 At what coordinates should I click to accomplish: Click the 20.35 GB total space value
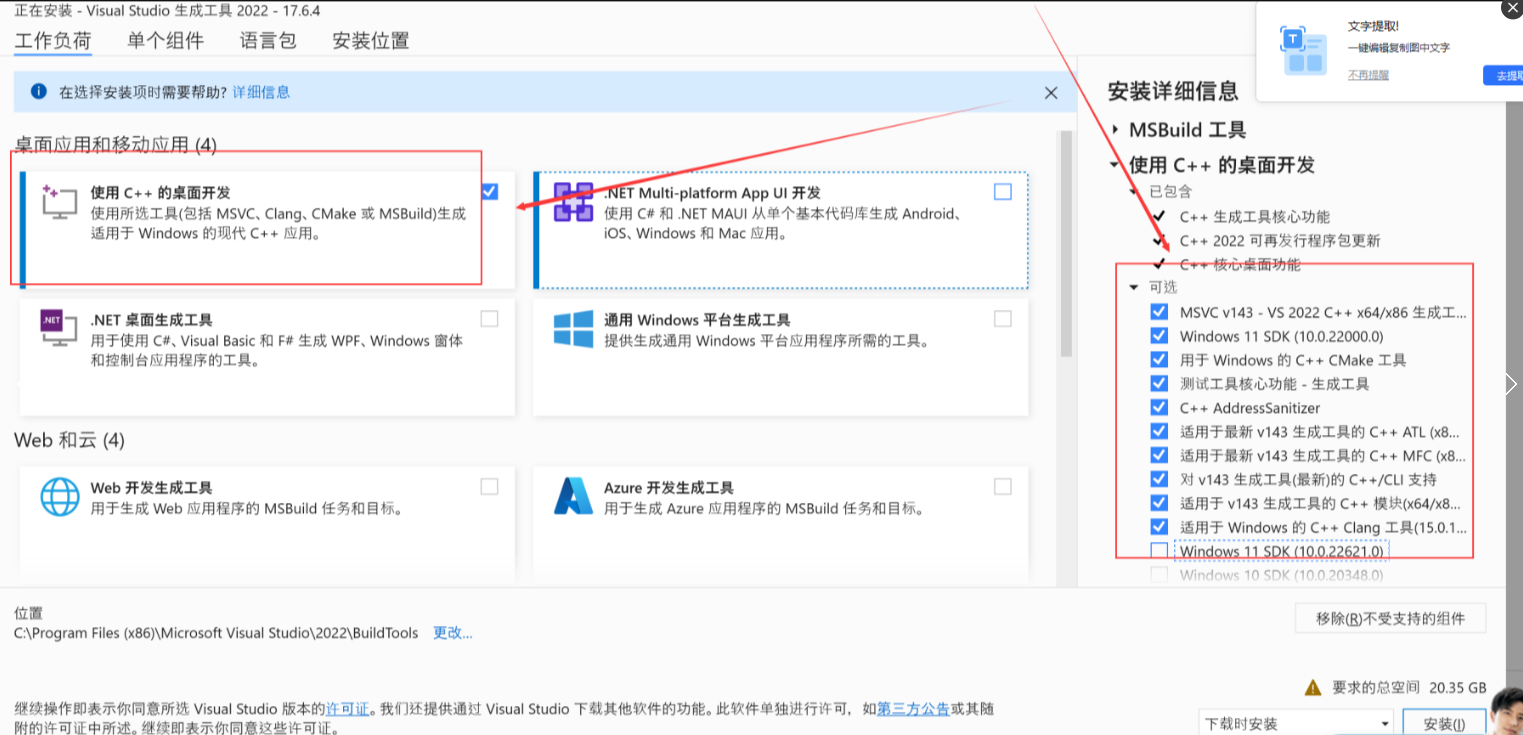(1458, 688)
